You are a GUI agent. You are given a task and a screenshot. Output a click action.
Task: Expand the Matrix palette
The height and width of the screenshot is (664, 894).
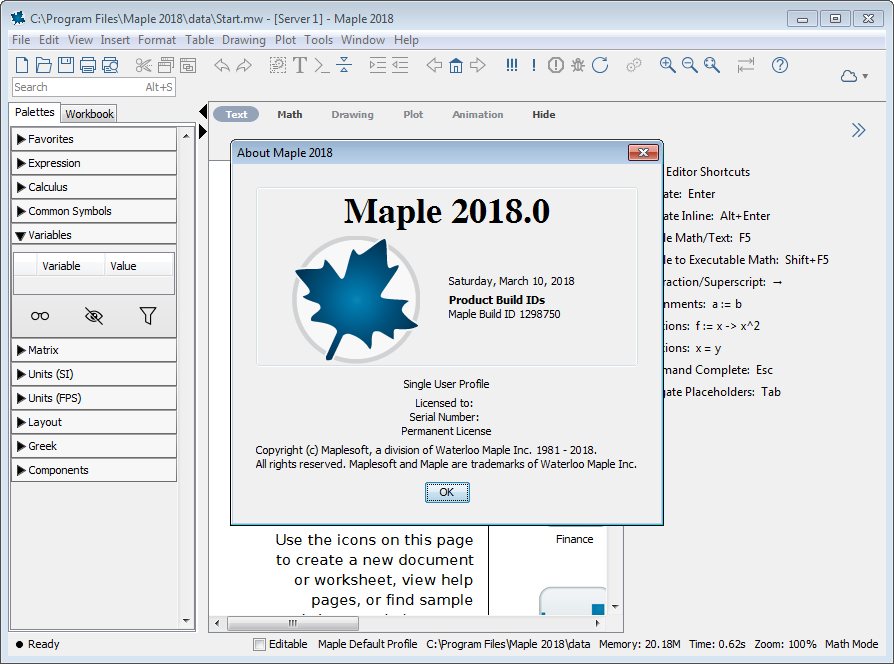click(x=94, y=350)
